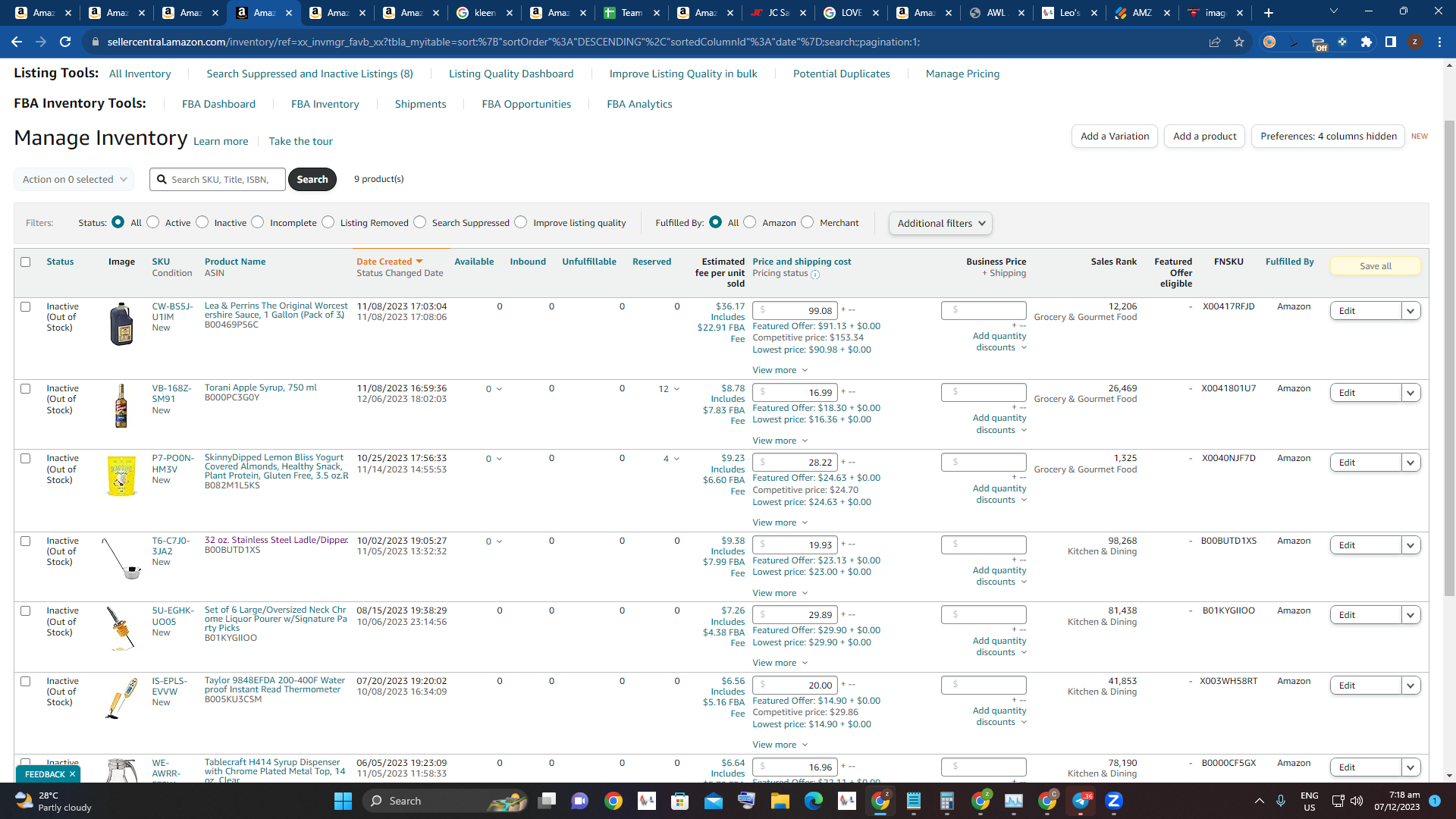Open the weather widget on the taskbar

pos(53,801)
